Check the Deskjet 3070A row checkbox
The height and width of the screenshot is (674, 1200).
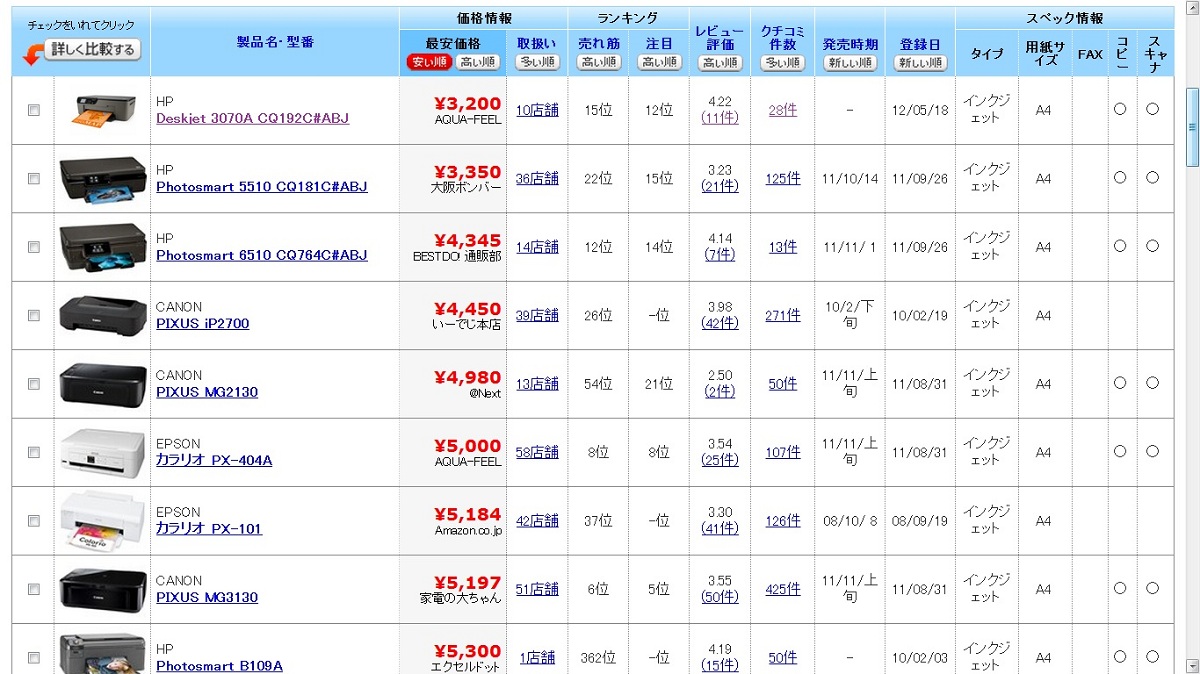[34, 110]
